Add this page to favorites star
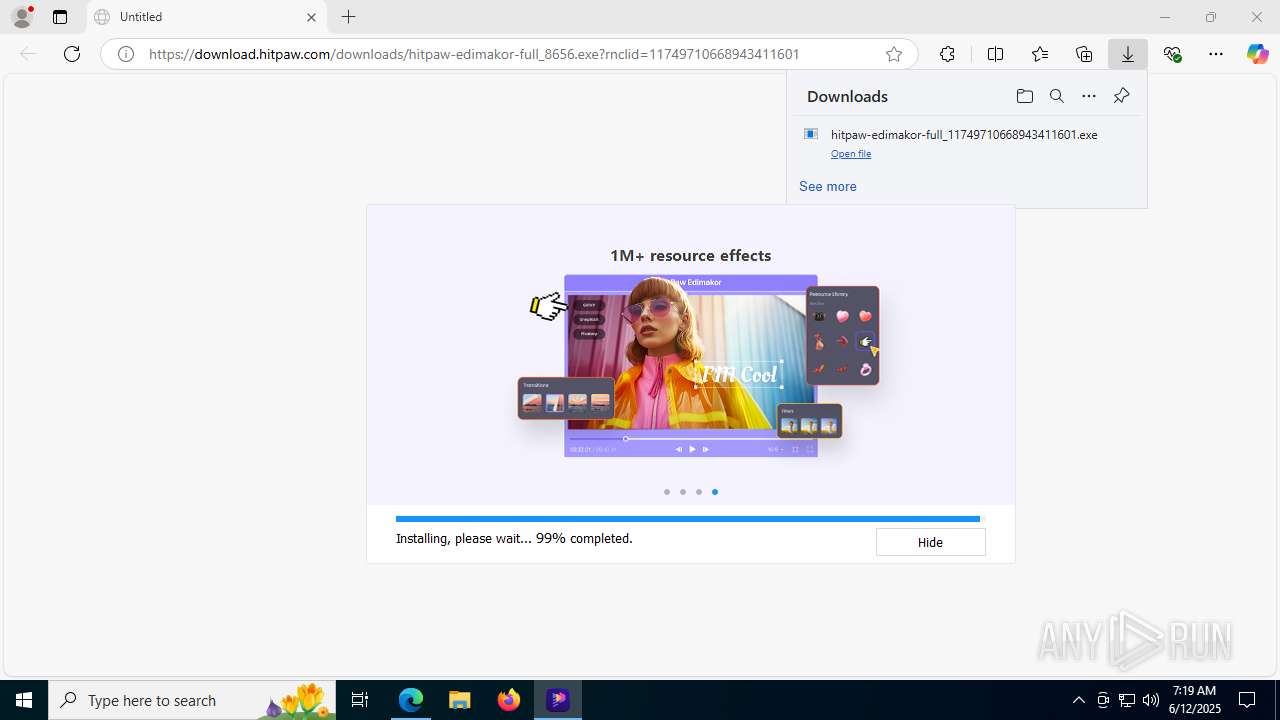Viewport: 1280px width, 720px height. (x=894, y=54)
